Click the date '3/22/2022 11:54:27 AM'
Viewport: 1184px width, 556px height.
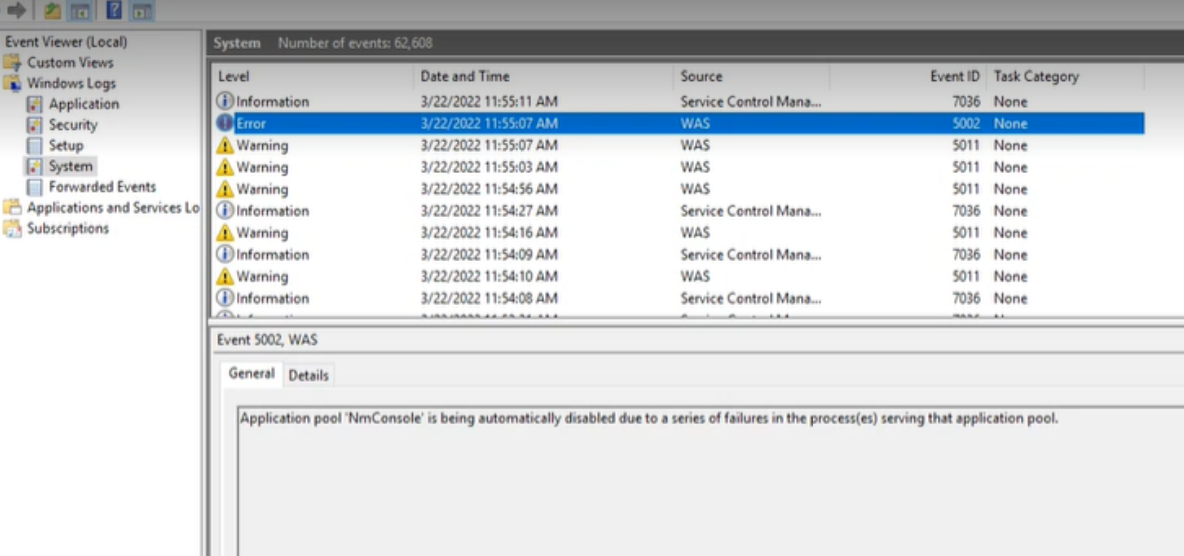(489, 211)
